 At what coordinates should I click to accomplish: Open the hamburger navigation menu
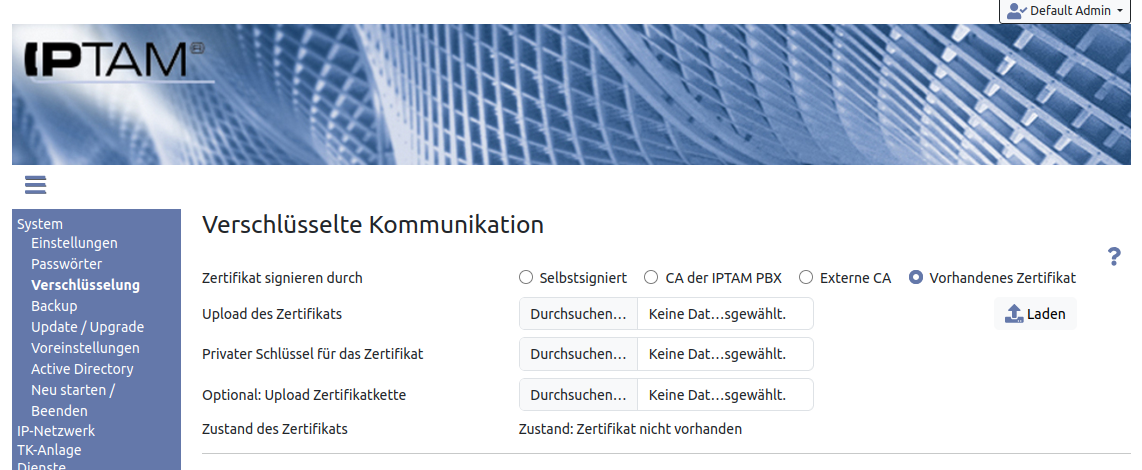pos(36,185)
